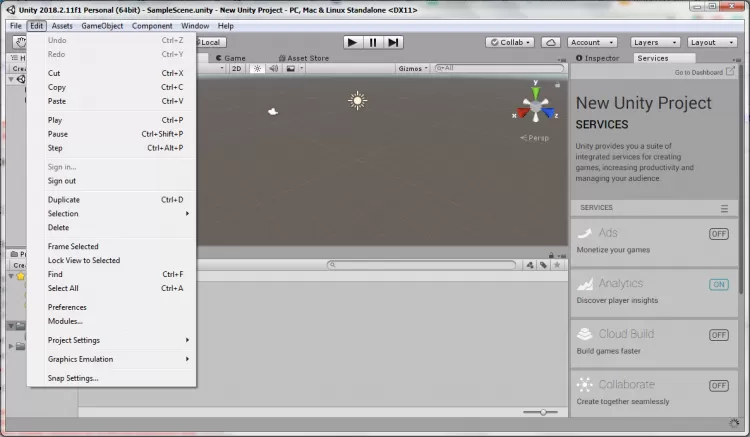Viewport: 750px width, 437px height.
Task: Click the activity spinner in status bar
Action: click(734, 423)
